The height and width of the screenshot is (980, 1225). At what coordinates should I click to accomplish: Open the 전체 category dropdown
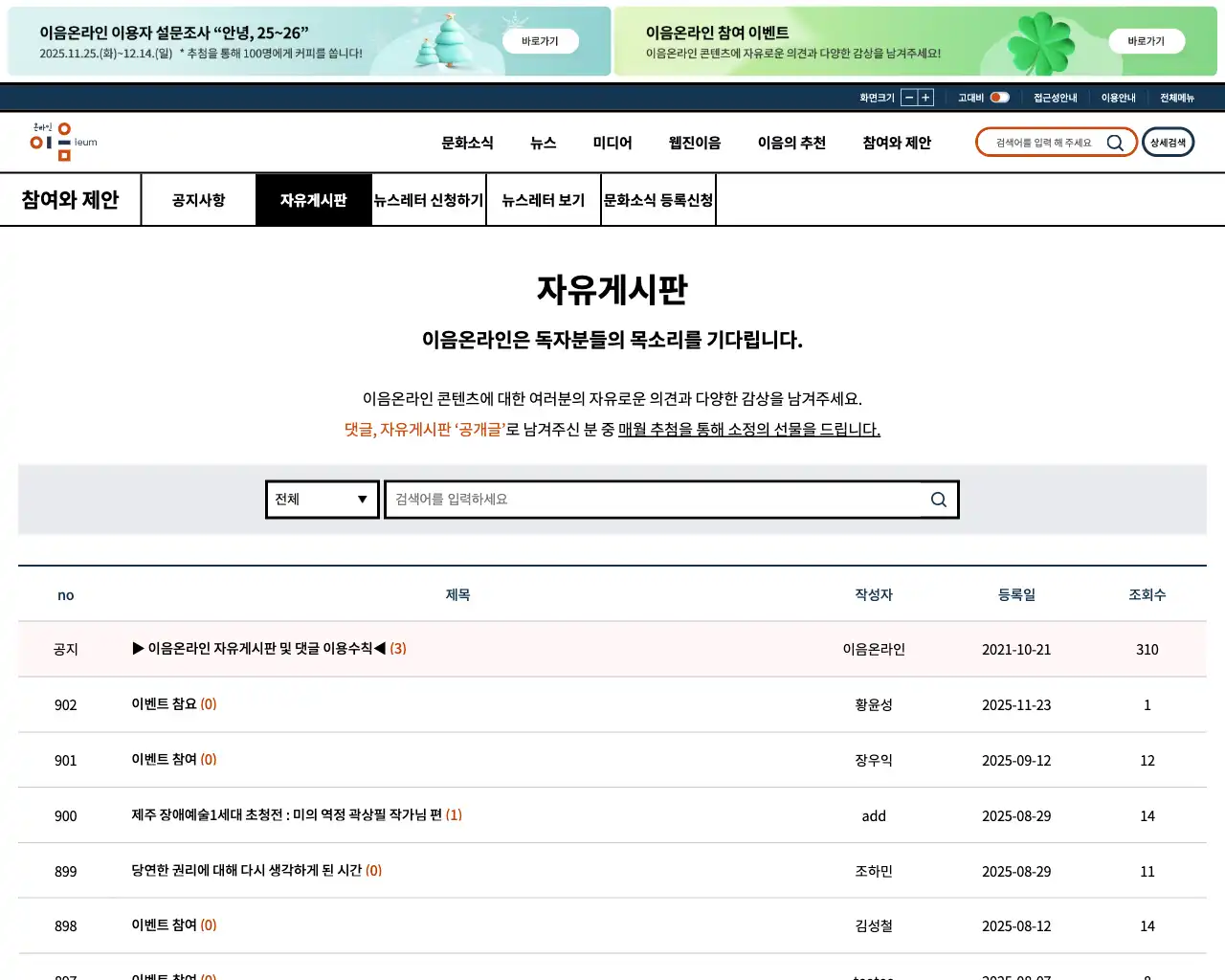(322, 499)
